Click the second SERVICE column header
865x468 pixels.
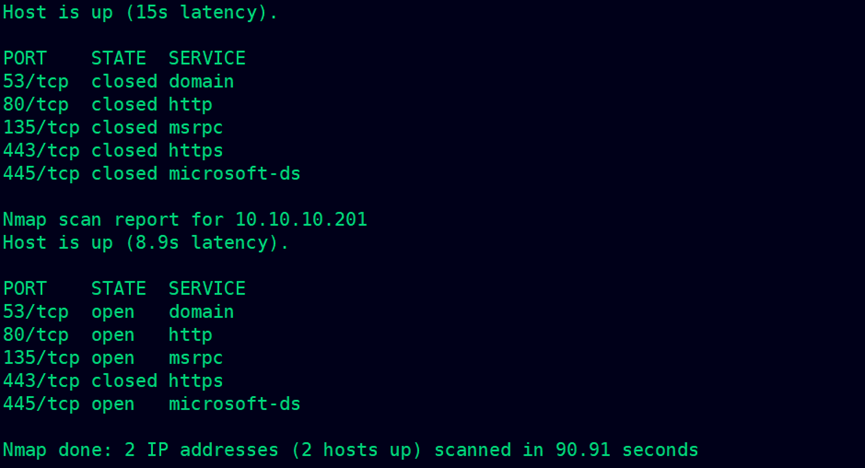point(207,288)
